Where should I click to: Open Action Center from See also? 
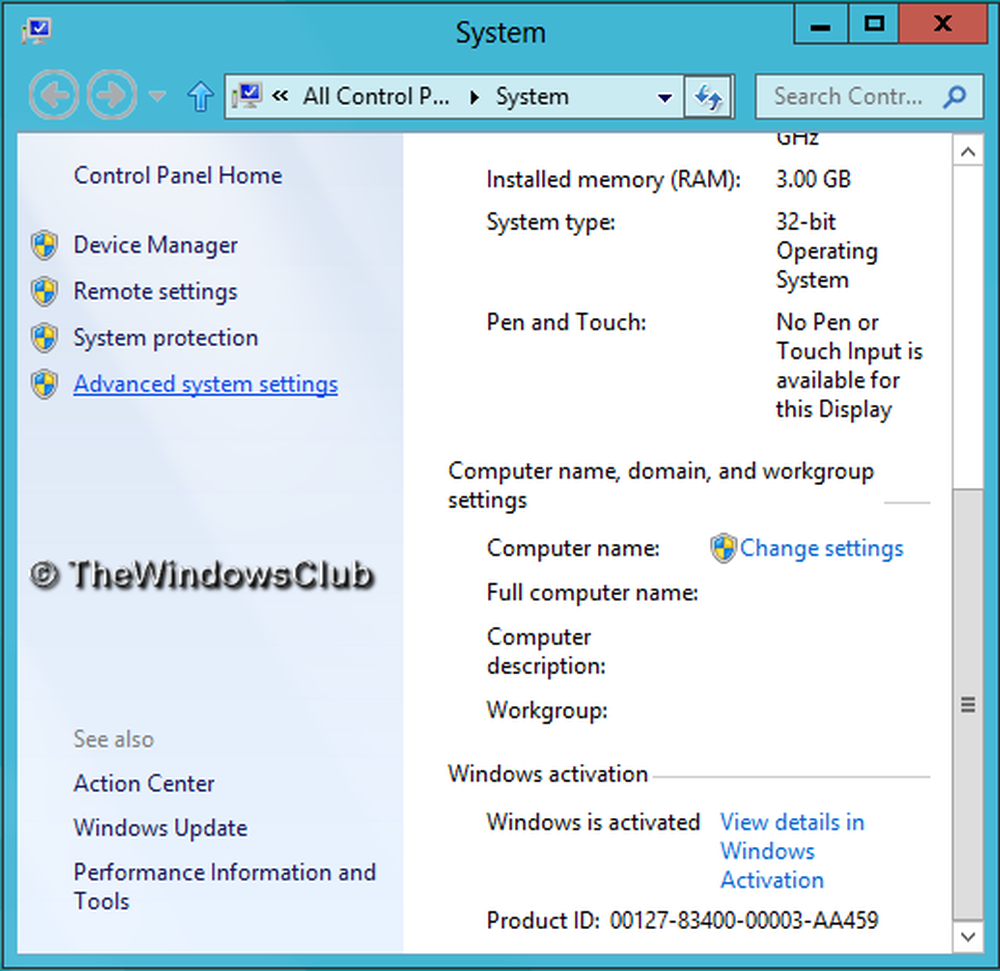pos(143,783)
